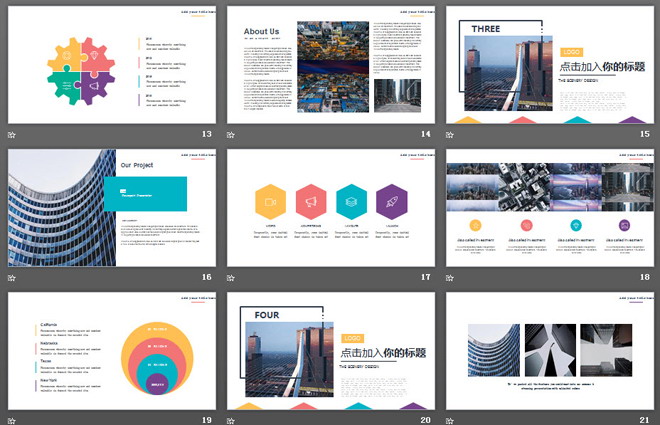Select slide 17 with four hexagon icons
The height and width of the screenshot is (425, 660).
(x=331, y=208)
